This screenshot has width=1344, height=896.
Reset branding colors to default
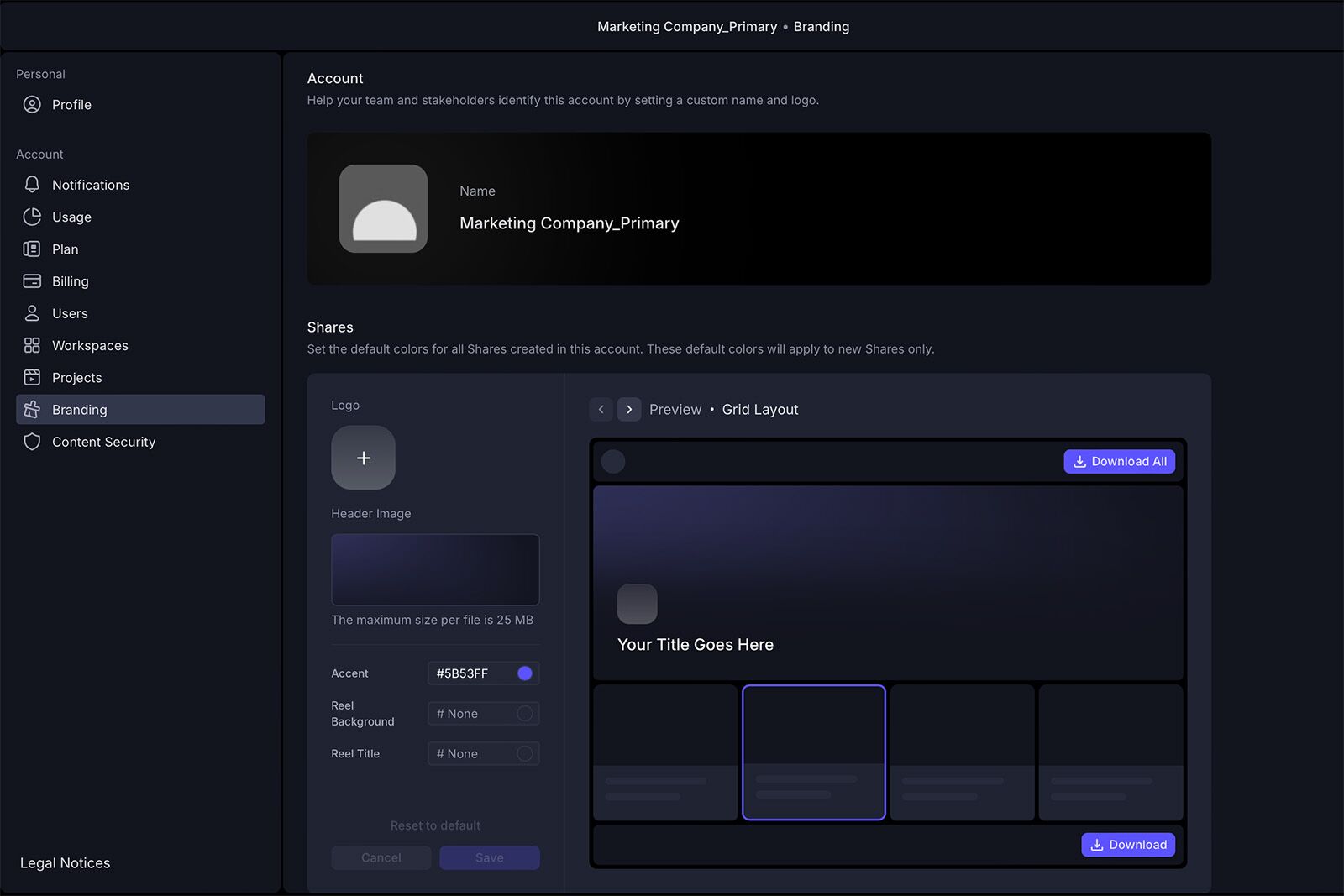click(434, 825)
